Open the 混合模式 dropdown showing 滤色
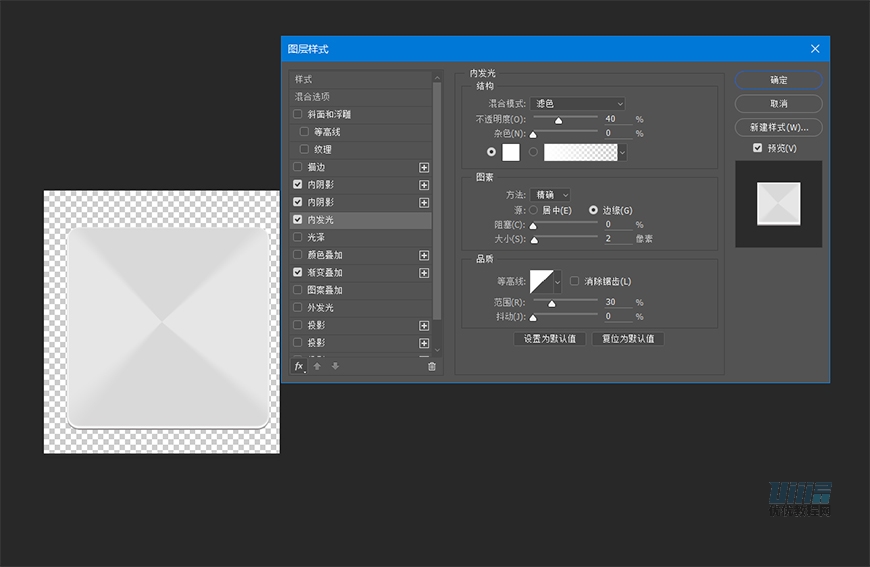Screen dimensions: 870x567 point(578,103)
